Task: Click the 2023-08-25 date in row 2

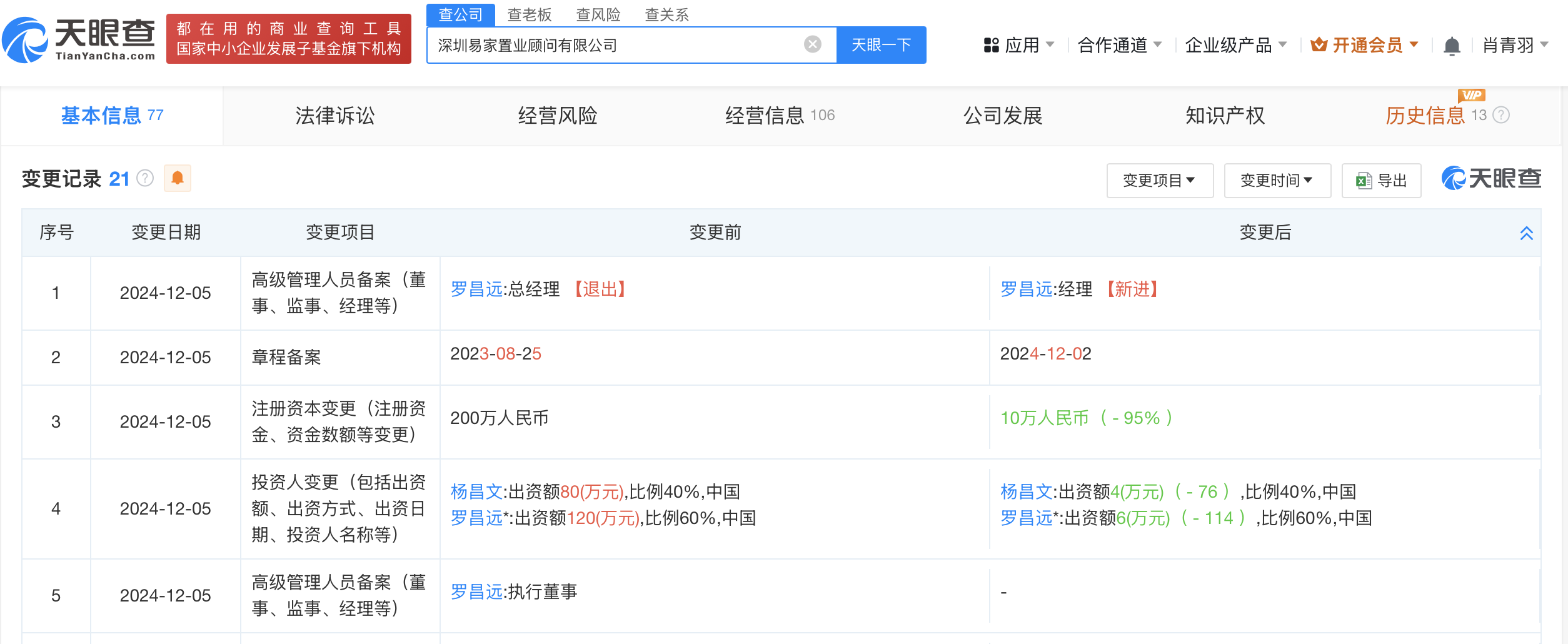Action: point(496,354)
